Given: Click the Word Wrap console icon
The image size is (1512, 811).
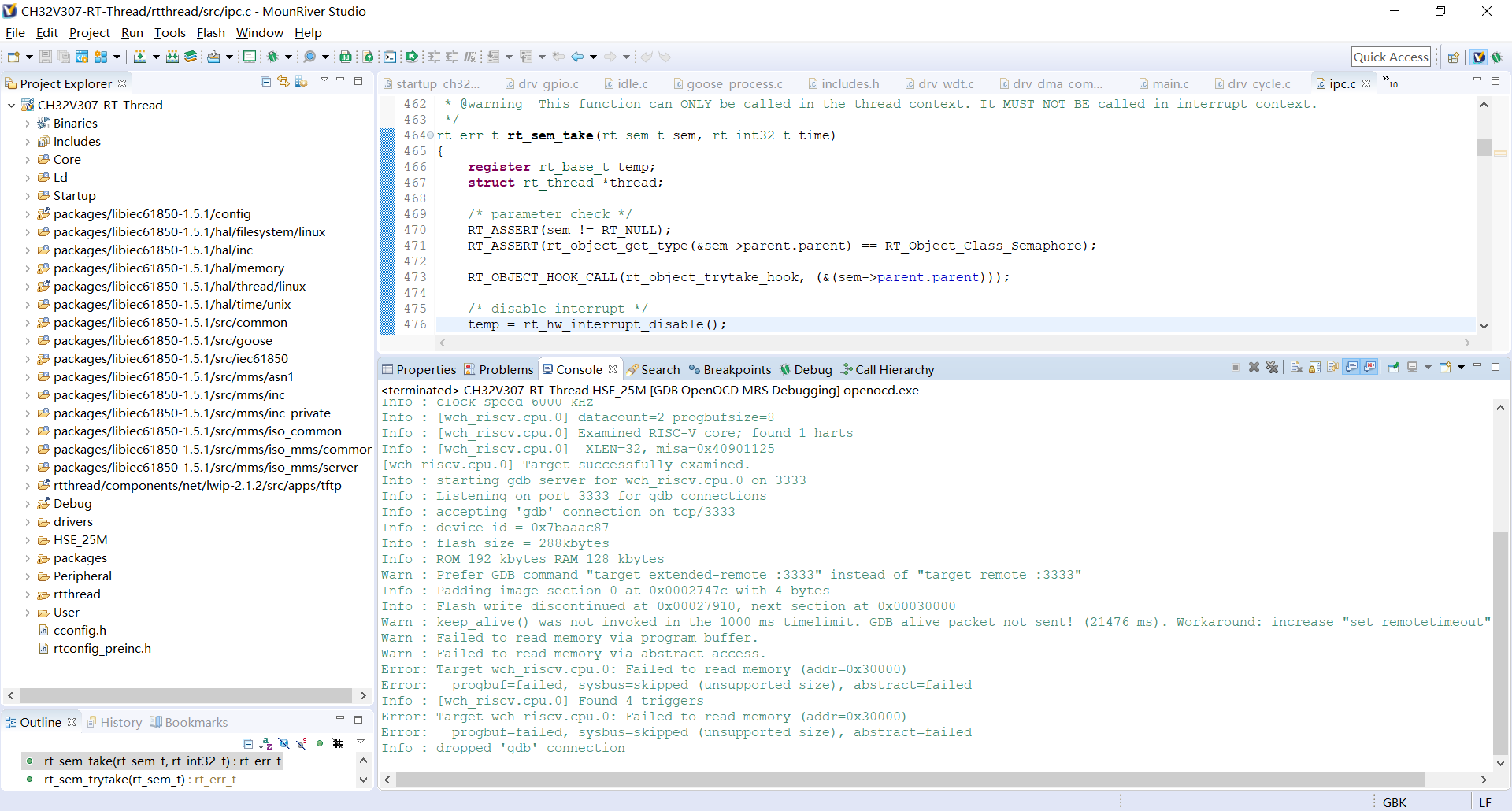Looking at the screenshot, I should tap(1332, 368).
